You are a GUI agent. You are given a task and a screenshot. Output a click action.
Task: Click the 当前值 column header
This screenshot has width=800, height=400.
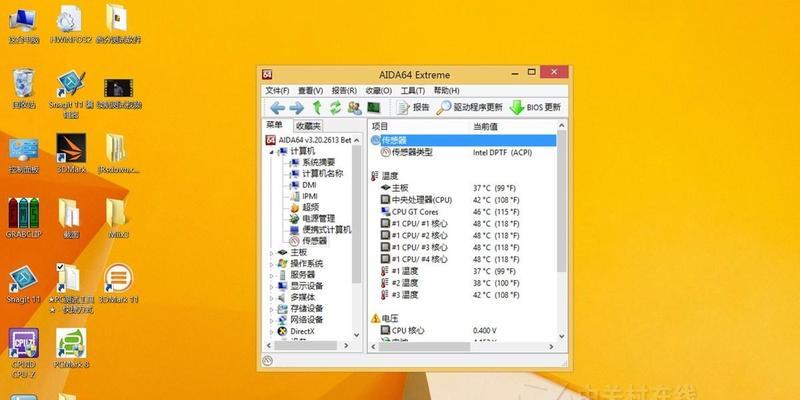point(485,126)
